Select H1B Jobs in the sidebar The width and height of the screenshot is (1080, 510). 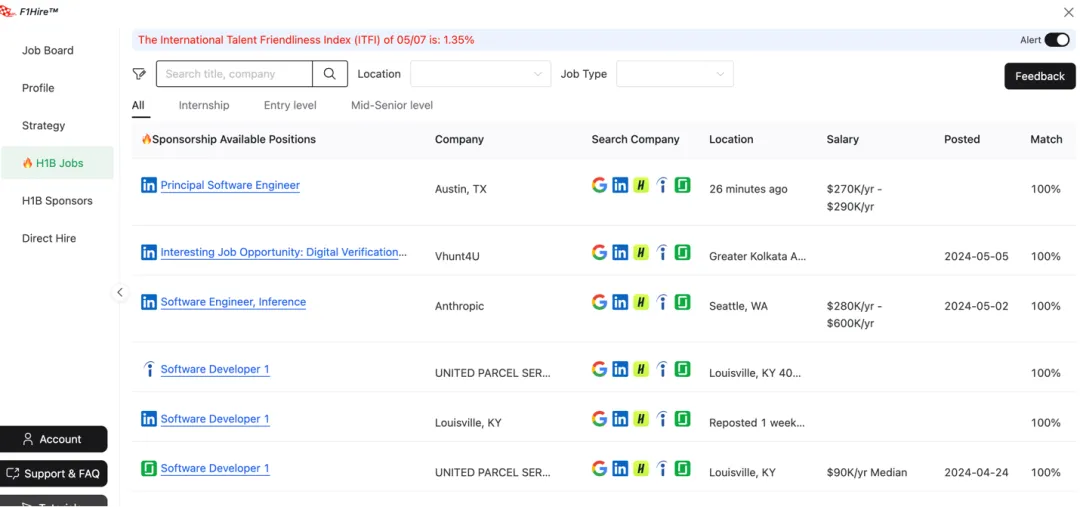[x=58, y=163]
